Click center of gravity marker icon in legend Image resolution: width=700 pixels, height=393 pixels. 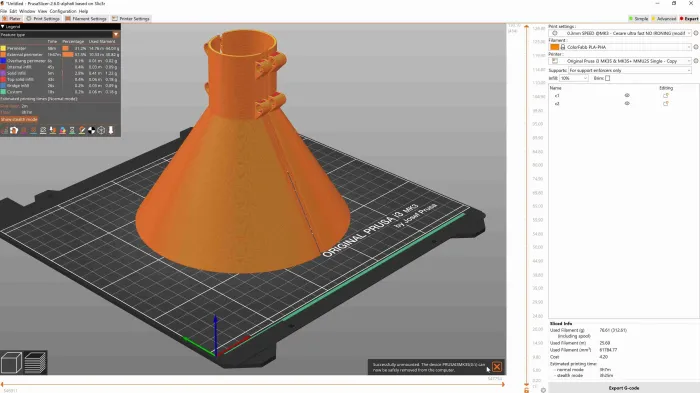tap(92, 130)
